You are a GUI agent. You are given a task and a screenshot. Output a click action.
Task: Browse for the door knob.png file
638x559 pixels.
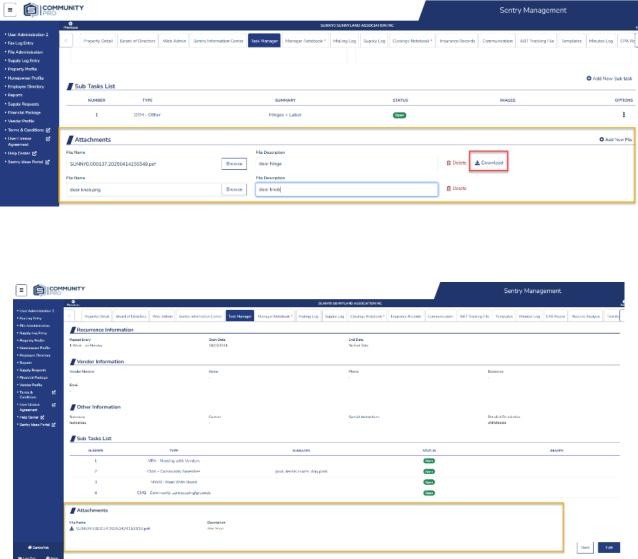pos(234,188)
